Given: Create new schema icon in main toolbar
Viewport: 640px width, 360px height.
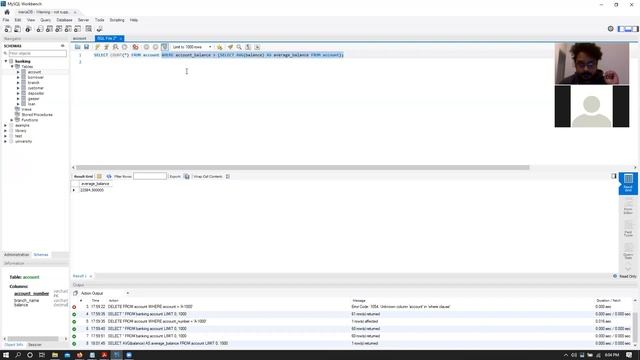Looking at the screenshot, I should [x=40, y=29].
